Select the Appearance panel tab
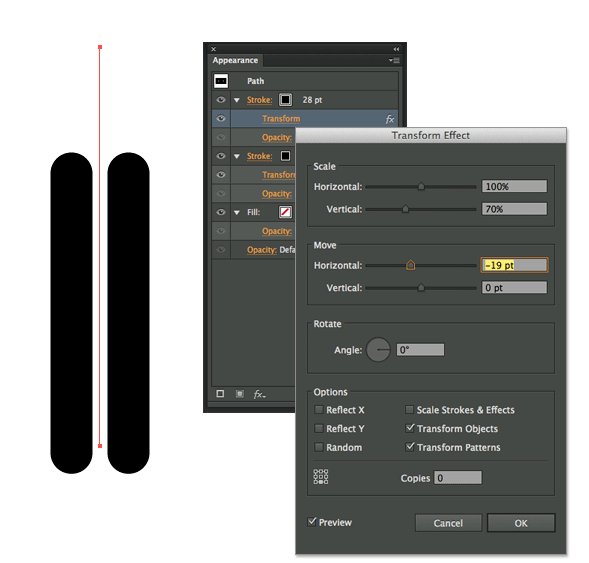Image resolution: width=589 pixels, height=563 pixels. 235,60
